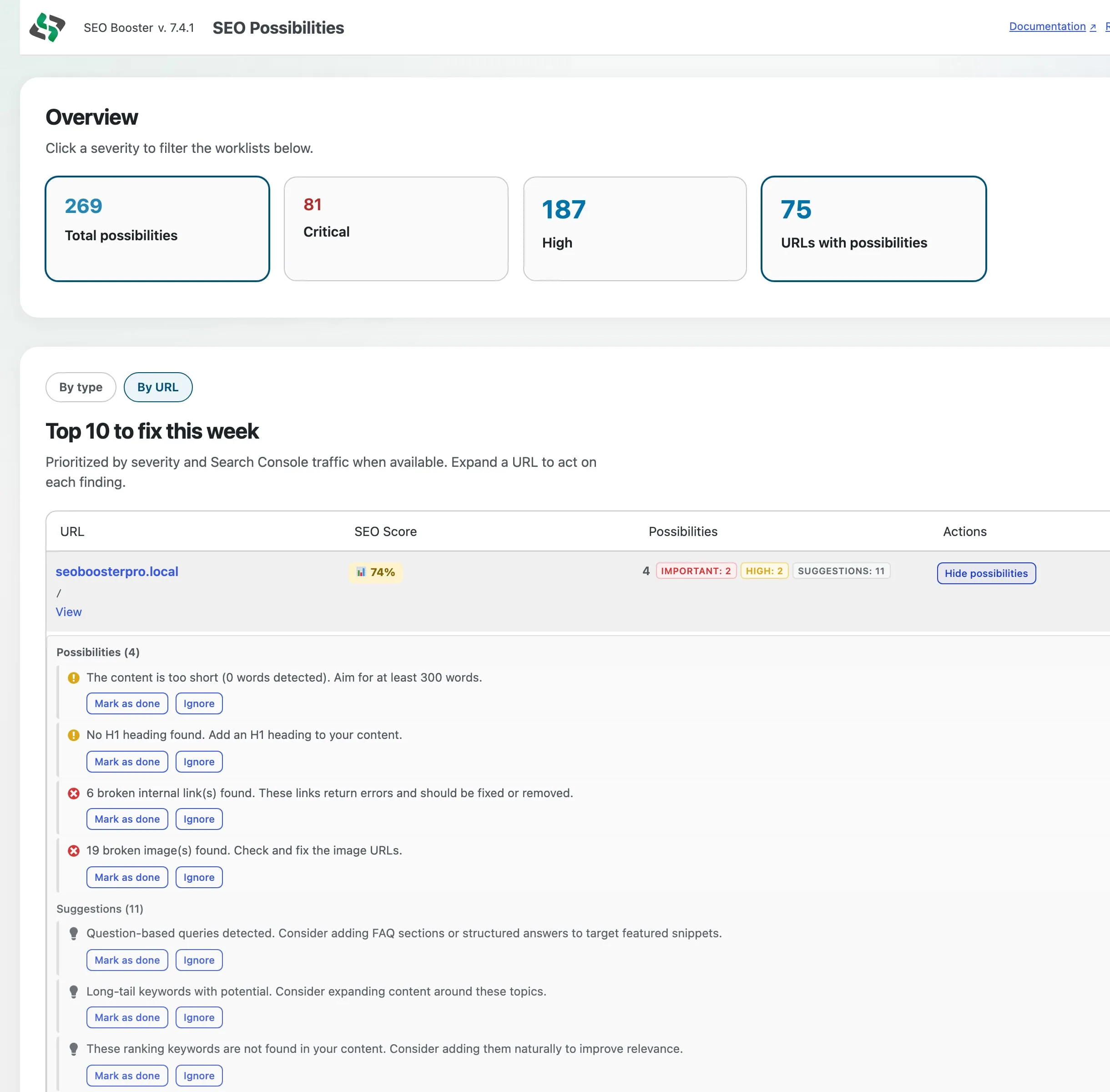Click the Actions column header
Screen dimensions: 1110x1092
click(x=965, y=531)
